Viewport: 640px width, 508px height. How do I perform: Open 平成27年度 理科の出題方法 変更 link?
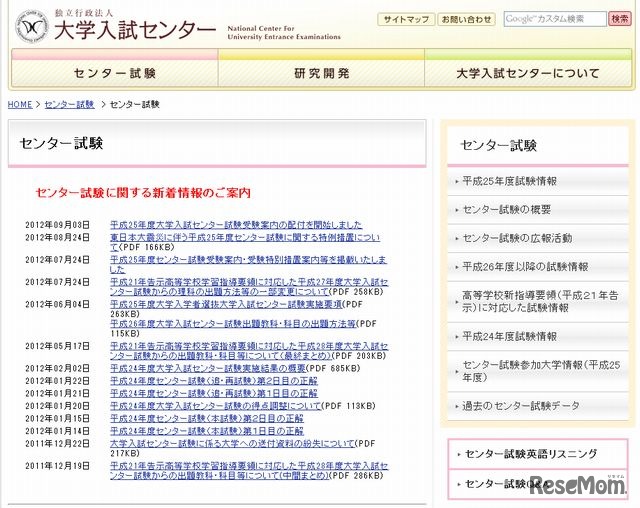coord(249,287)
